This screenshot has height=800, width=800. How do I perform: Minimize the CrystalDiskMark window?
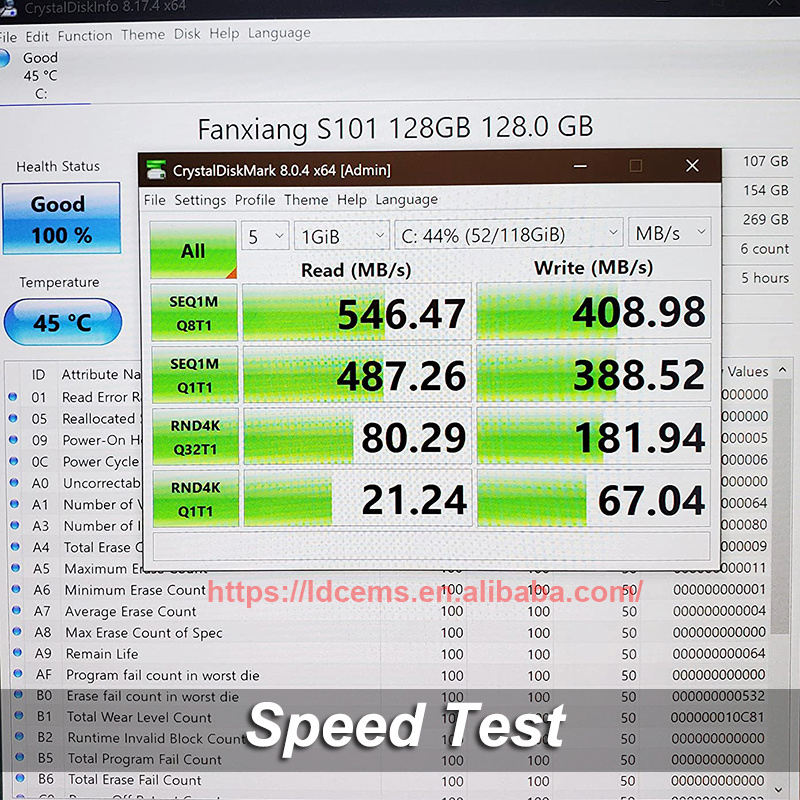[x=580, y=166]
